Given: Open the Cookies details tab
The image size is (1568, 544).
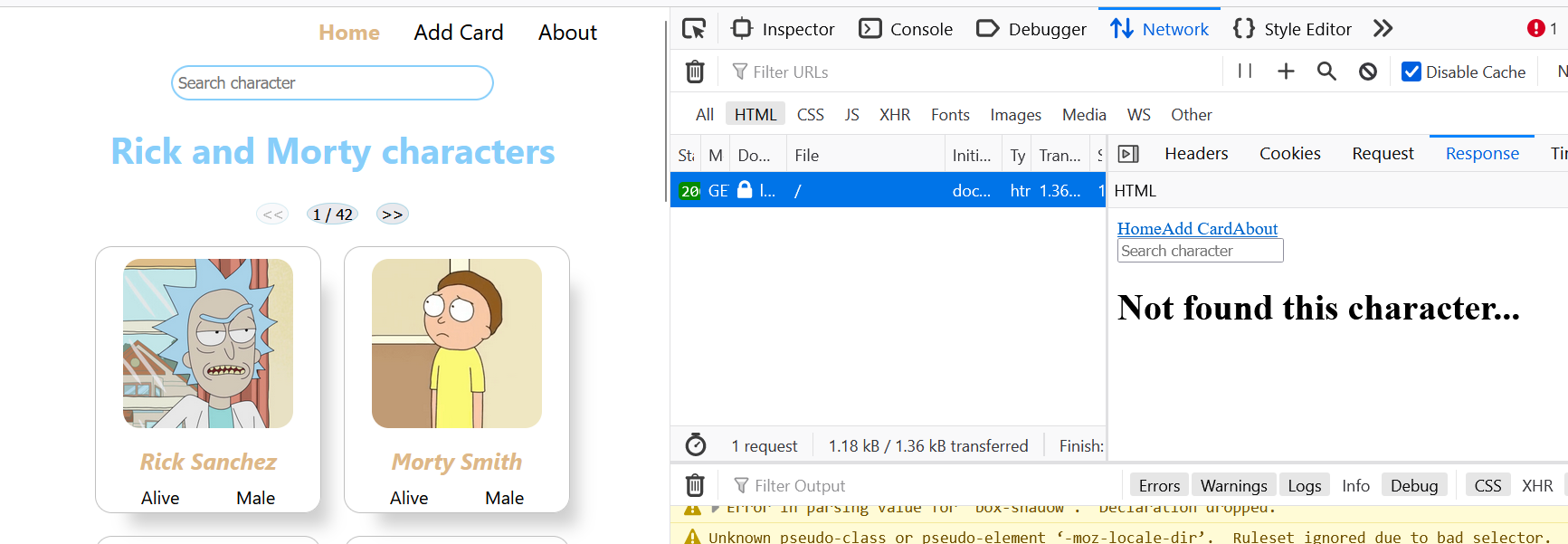Looking at the screenshot, I should 1290,154.
